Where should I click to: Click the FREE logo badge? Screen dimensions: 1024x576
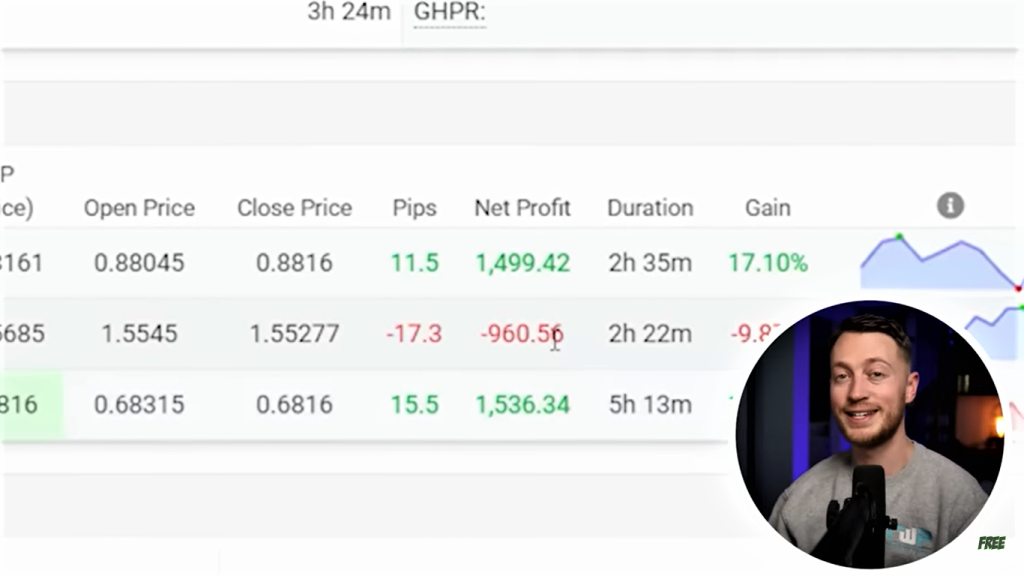991,543
